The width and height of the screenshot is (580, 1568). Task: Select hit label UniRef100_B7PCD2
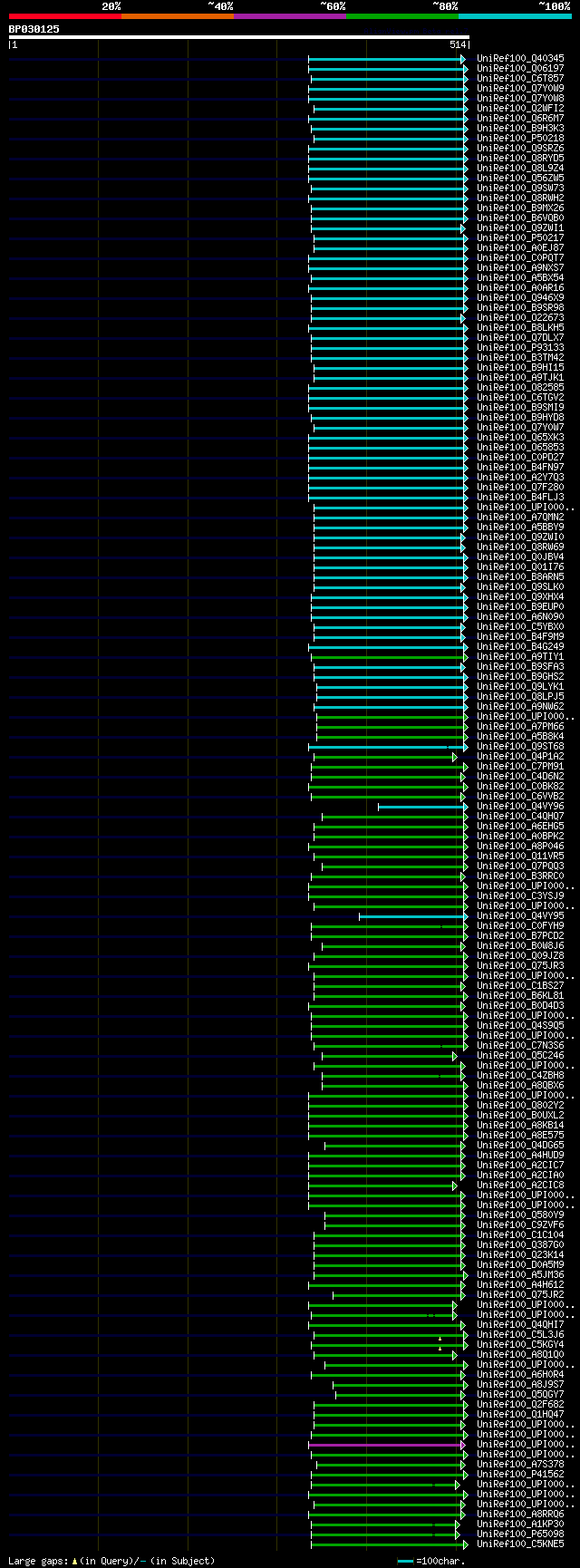coord(520,936)
